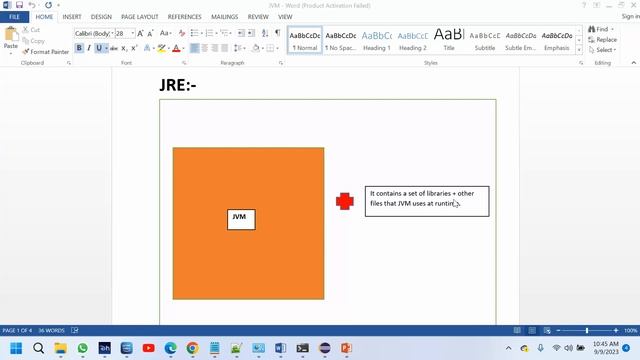Show or hide paragraph marks
The width and height of the screenshot is (640, 360).
278,33
